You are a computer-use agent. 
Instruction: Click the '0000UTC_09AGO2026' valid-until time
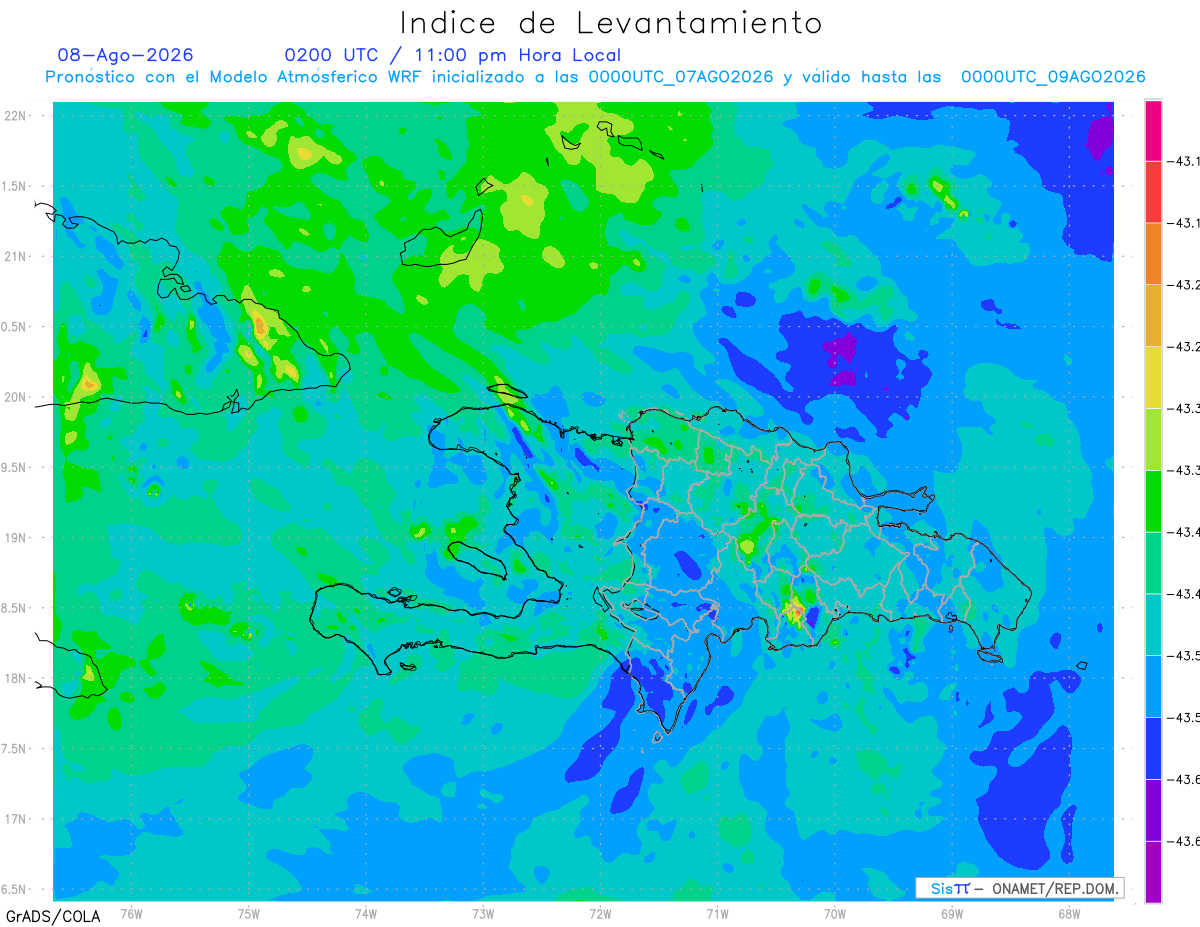[1053, 77]
